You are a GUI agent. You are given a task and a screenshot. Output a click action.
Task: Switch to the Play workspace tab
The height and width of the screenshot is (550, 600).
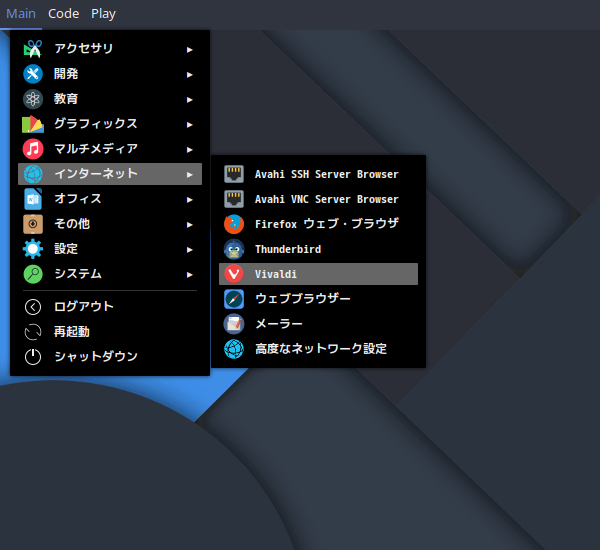pyautogui.click(x=103, y=14)
